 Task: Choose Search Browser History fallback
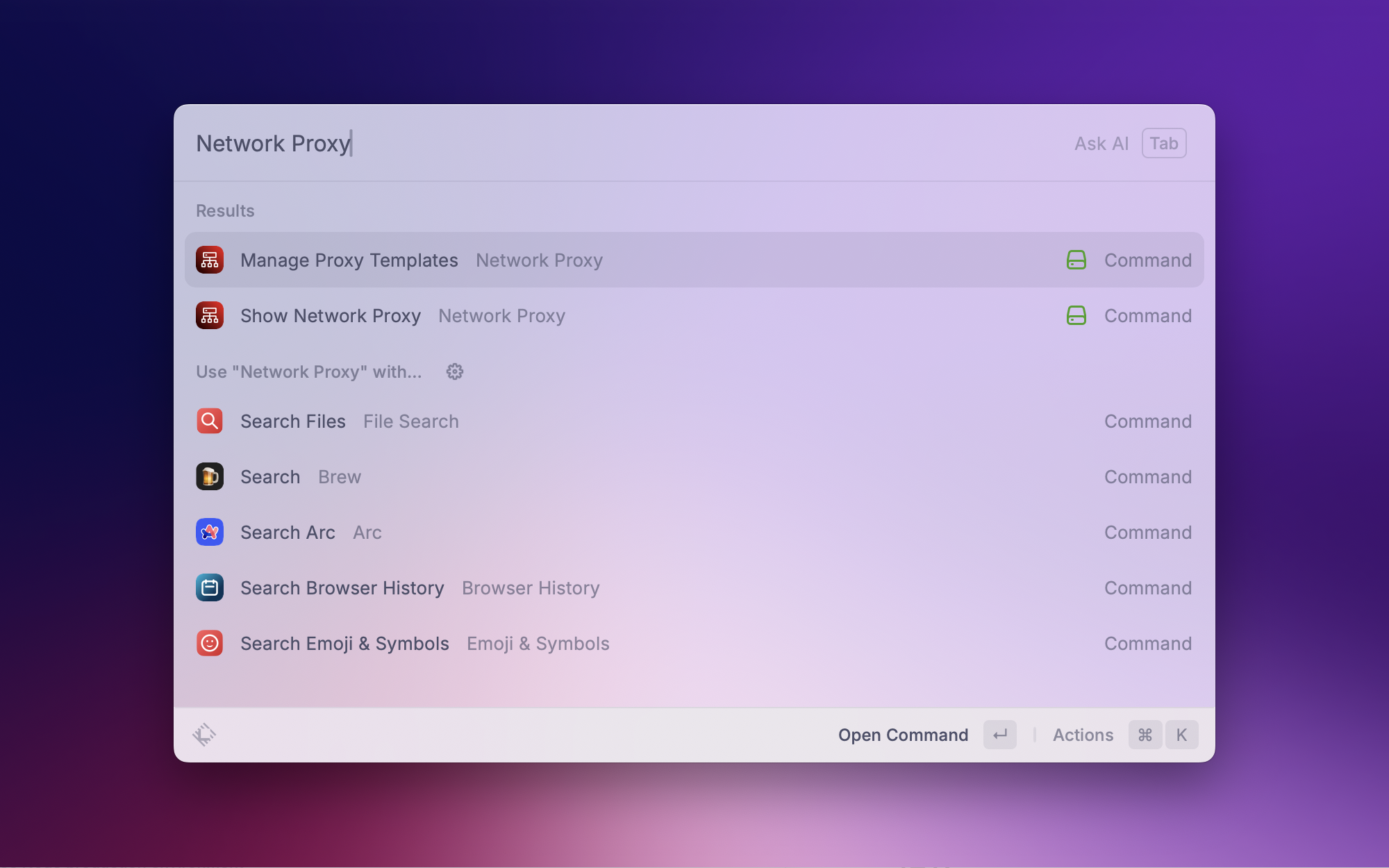tap(342, 588)
